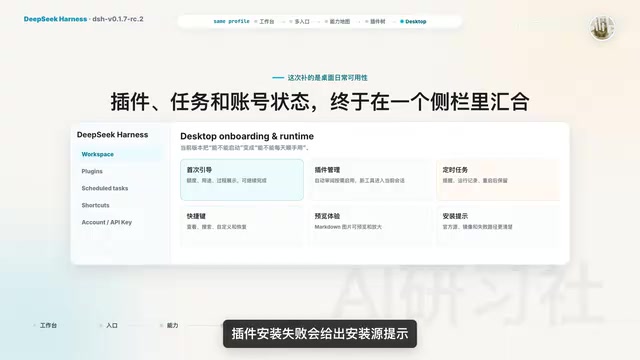The image size is (640, 360).
Task: Click the Markdown 图片可预览和放大 description
Action: coord(348,227)
